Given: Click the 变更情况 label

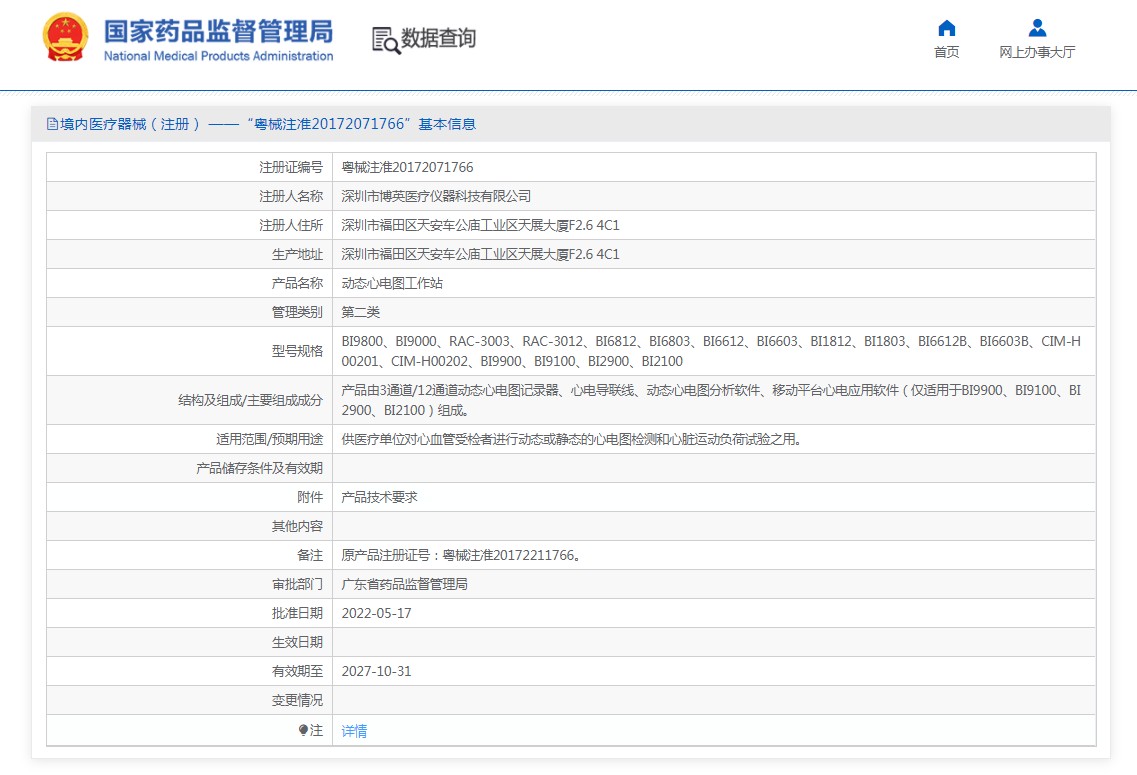Looking at the screenshot, I should tap(297, 700).
